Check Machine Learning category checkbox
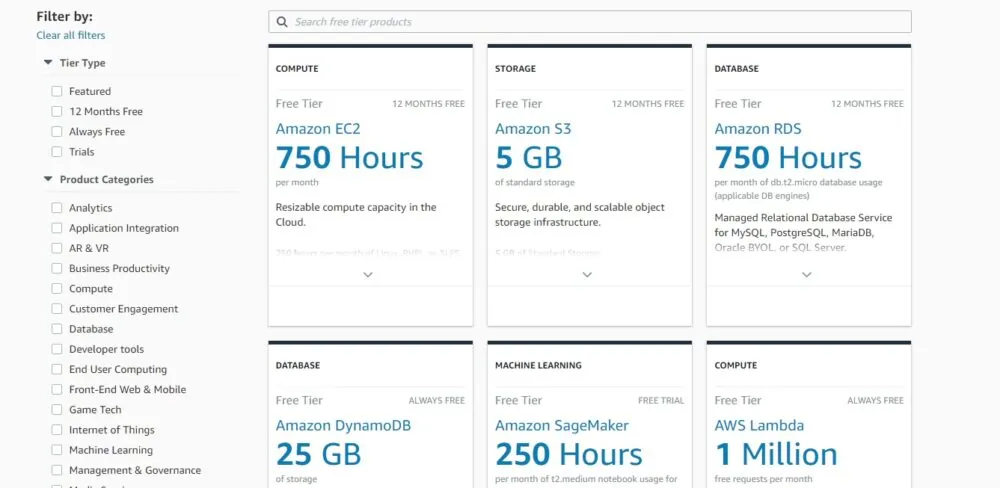 click(x=57, y=450)
